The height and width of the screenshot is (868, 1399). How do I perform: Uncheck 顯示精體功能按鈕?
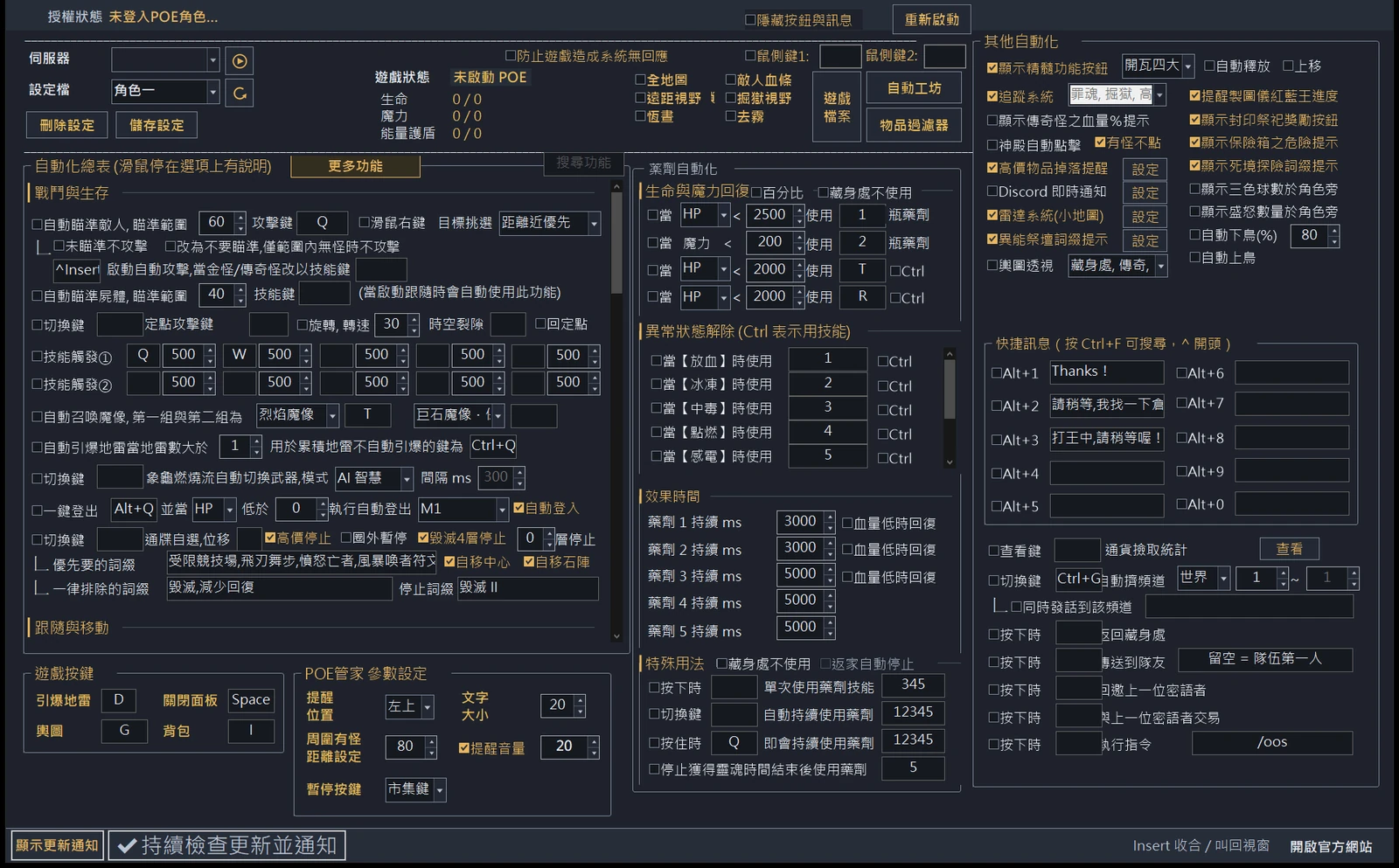(992, 67)
